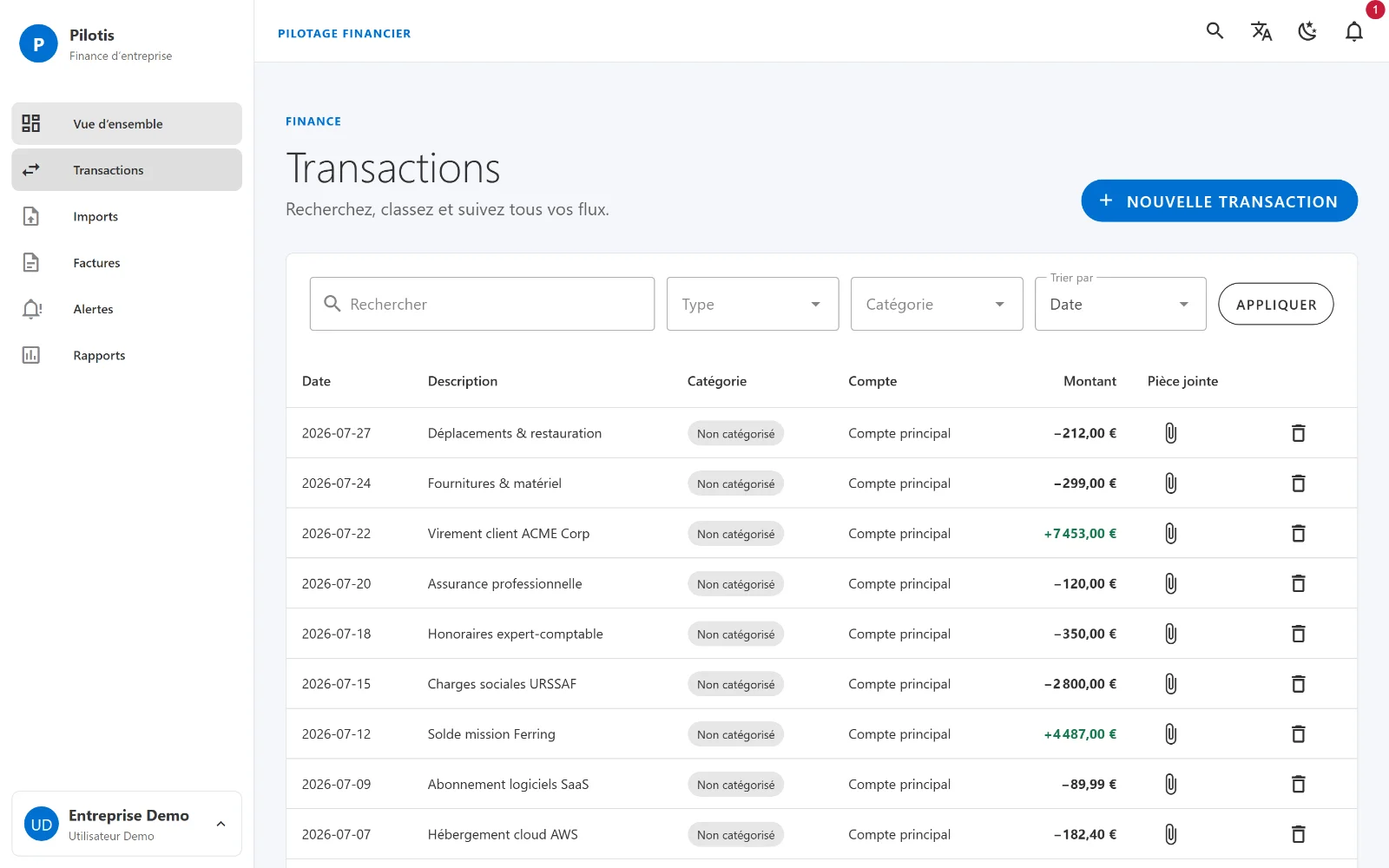Image resolution: width=1389 pixels, height=868 pixels.
Task: Delete the Hébergement cloud AWS transaction
Action: point(1298,835)
